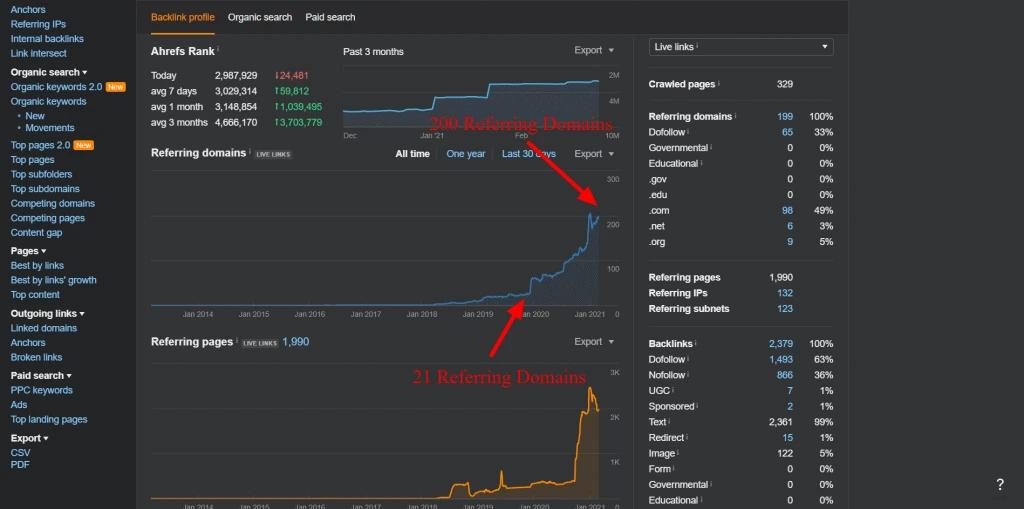The image size is (1024, 509).
Task: Switch referring domains chart to One year
Action: point(466,154)
